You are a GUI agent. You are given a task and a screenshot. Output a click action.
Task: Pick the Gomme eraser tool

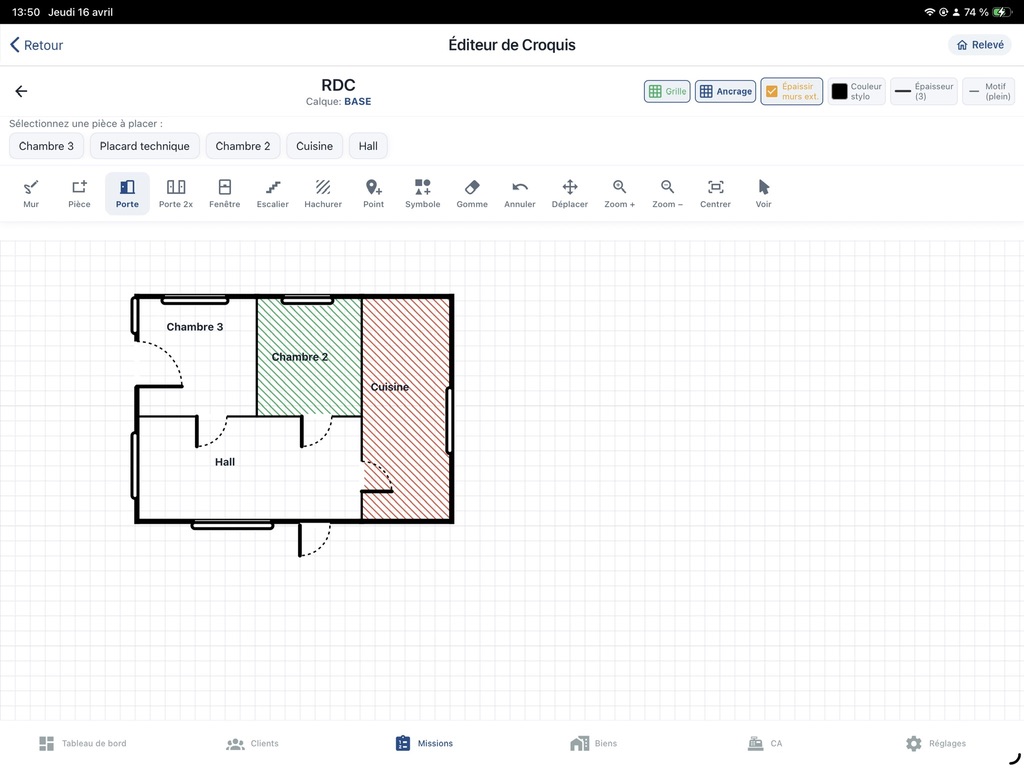[x=472, y=193]
